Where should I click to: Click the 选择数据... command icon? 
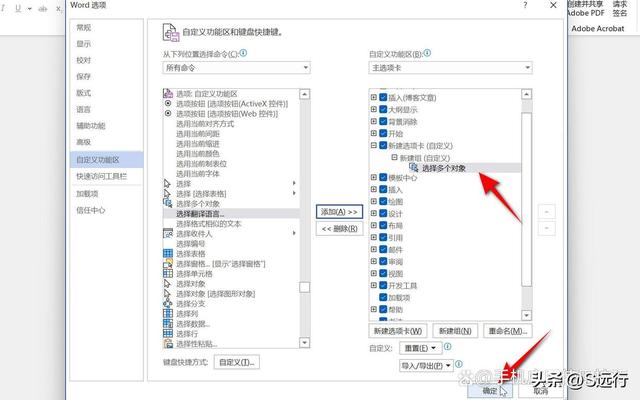point(168,323)
